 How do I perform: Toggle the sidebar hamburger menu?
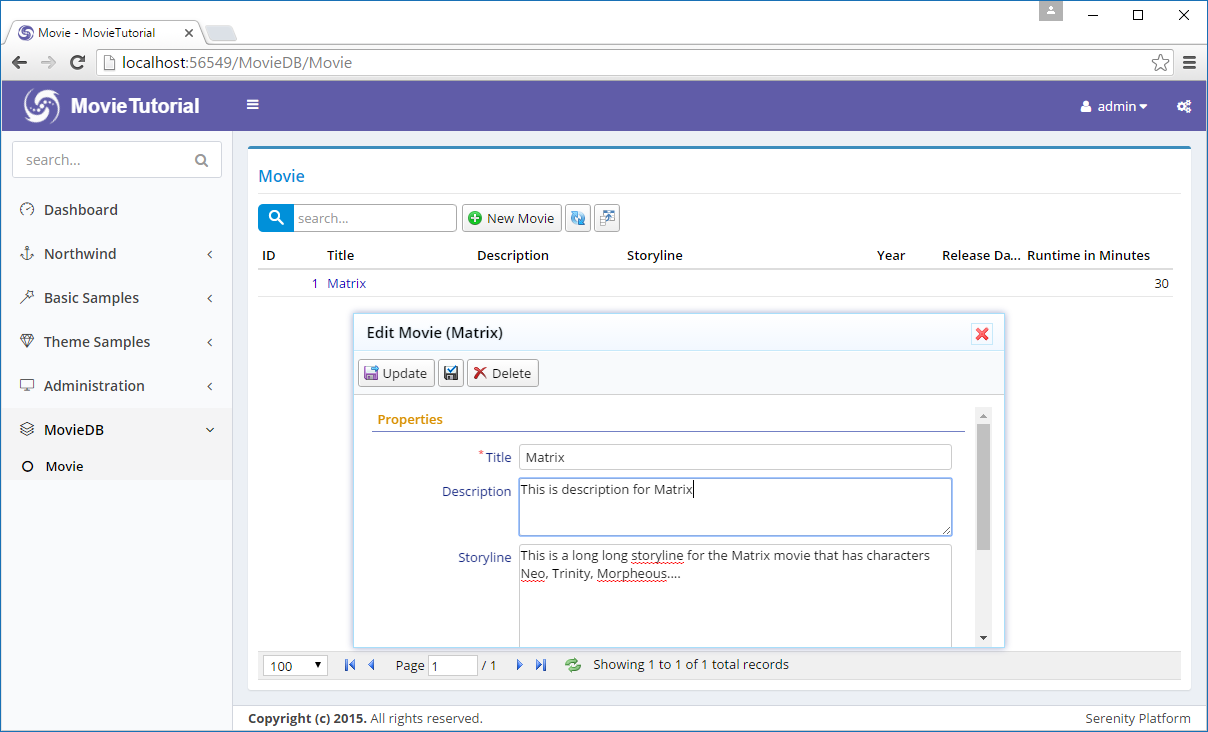[x=253, y=104]
